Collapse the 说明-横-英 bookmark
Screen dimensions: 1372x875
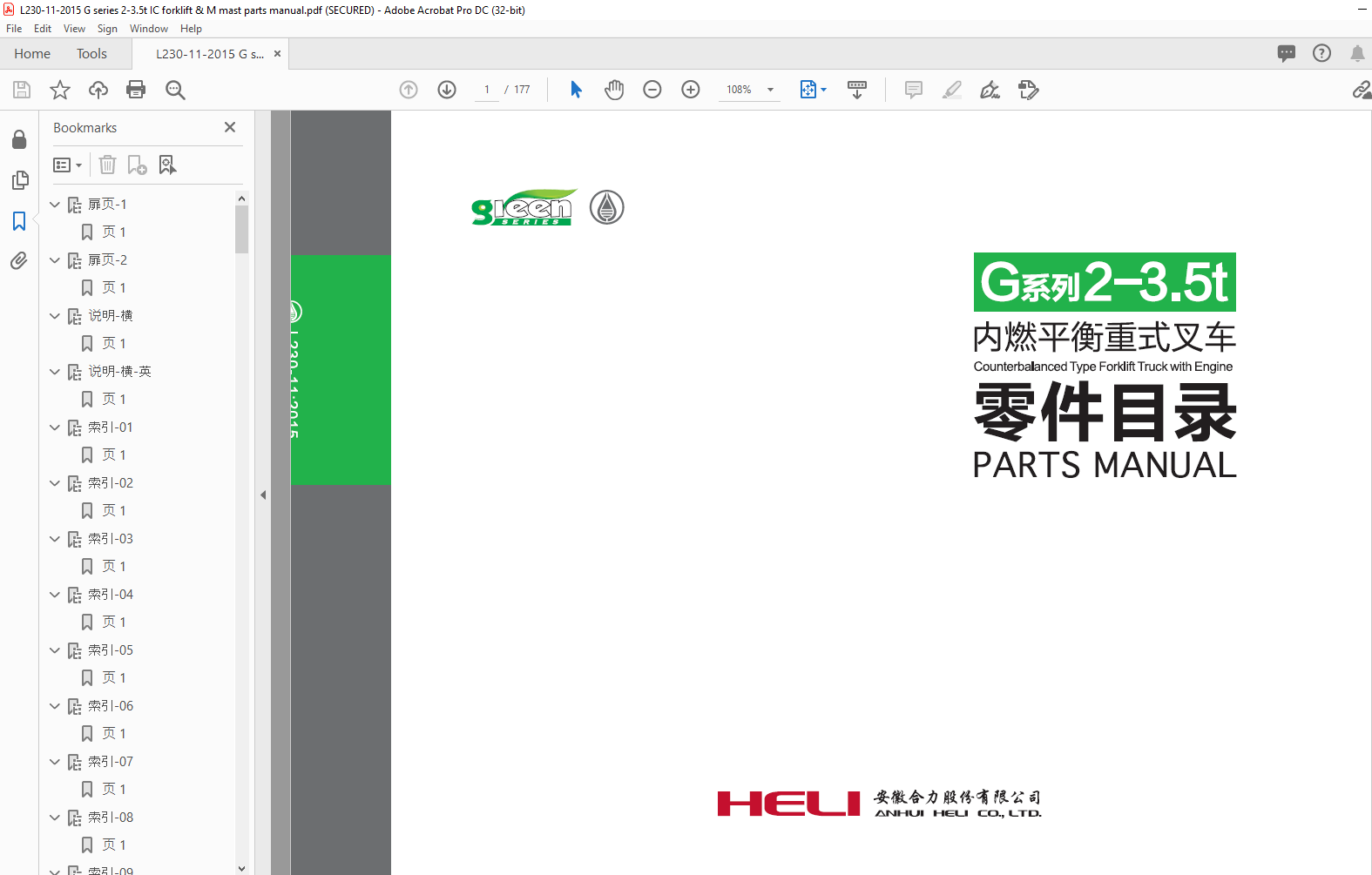55,372
